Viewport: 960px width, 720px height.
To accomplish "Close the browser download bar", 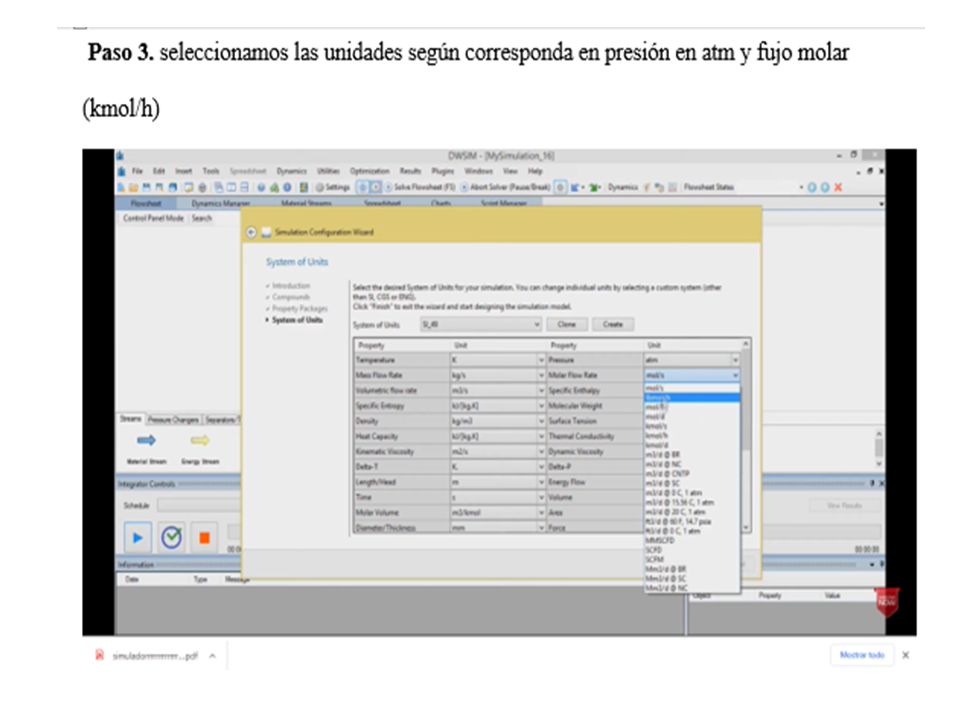I will 906,655.
